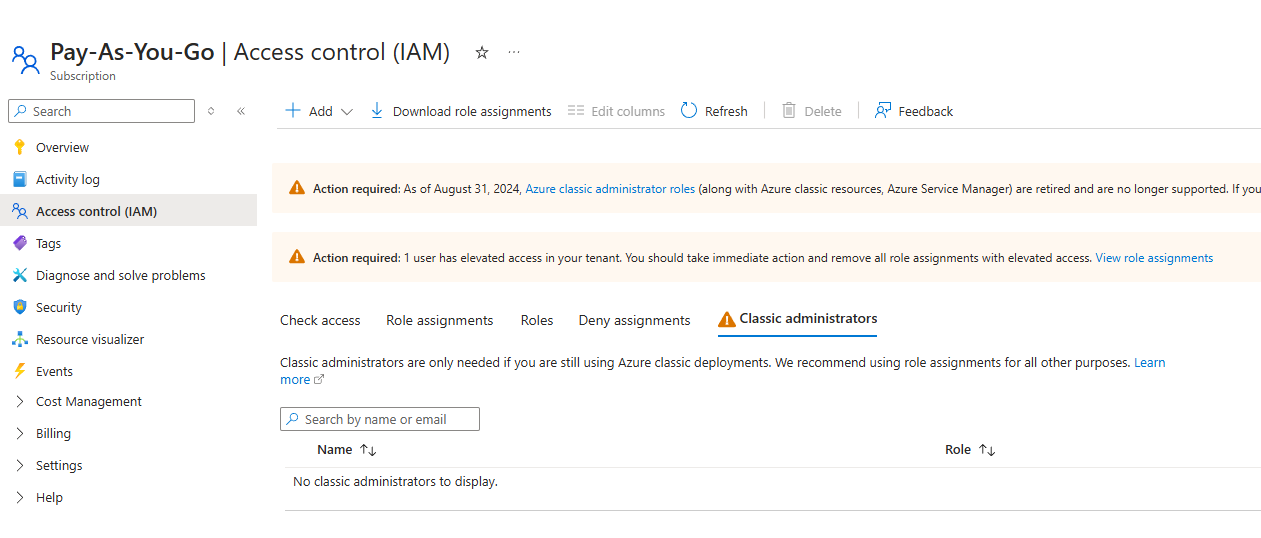
Task: Open the Deny assignments tab
Action: [634, 320]
